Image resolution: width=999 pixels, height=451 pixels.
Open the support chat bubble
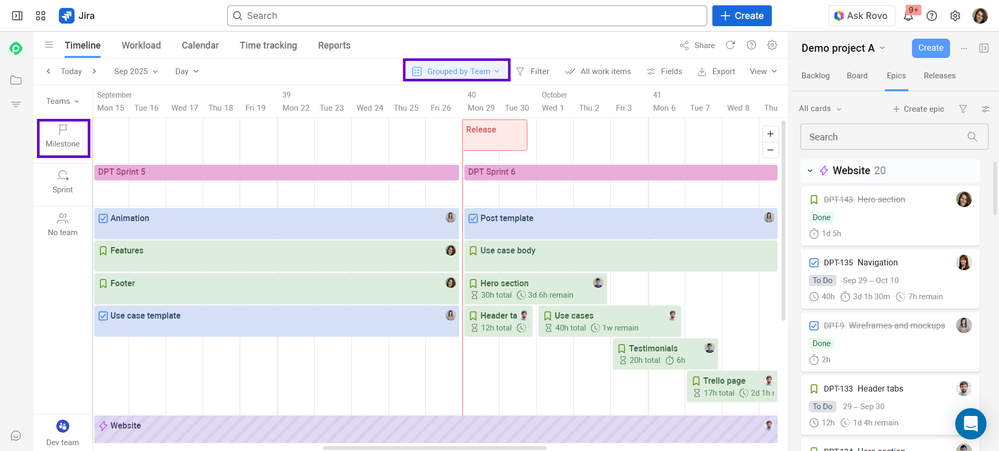pos(971,424)
